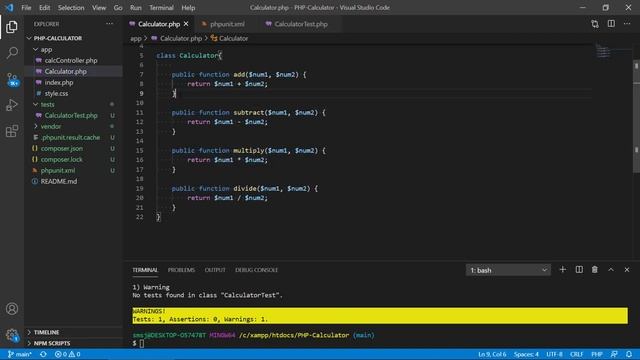Open the File menu
640x360 pixels.
point(26,8)
